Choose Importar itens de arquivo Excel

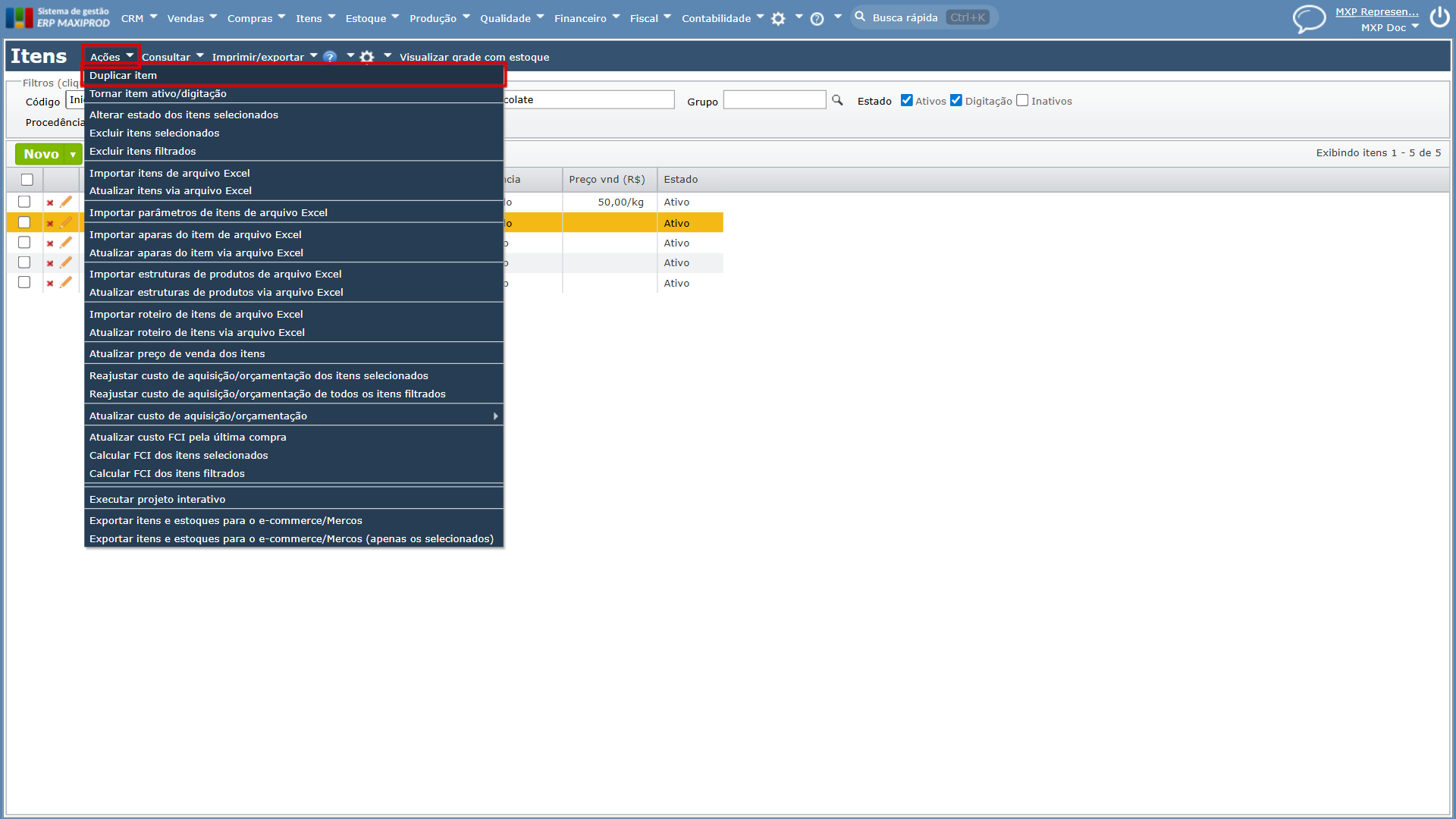click(293, 173)
